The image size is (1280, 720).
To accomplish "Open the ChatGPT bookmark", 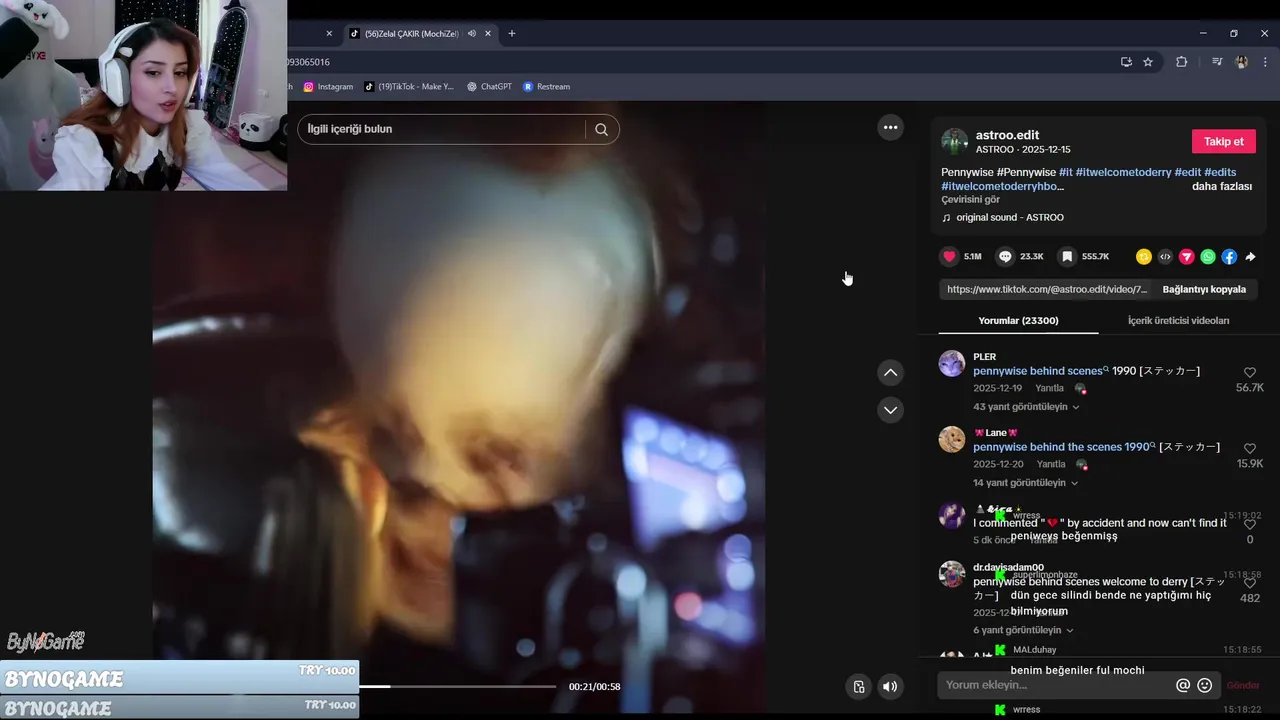I will click(489, 87).
